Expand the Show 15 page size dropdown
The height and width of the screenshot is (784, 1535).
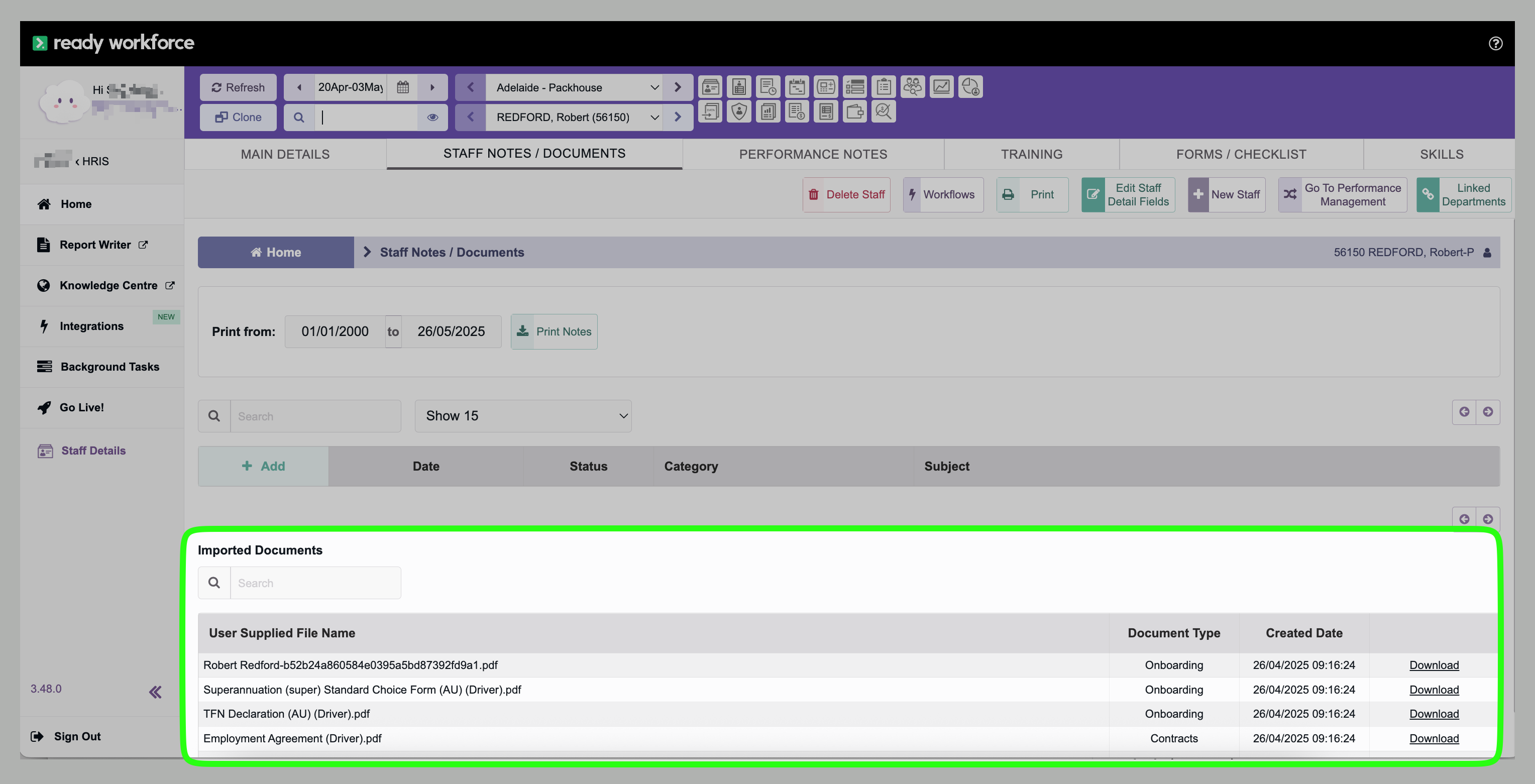pos(522,416)
